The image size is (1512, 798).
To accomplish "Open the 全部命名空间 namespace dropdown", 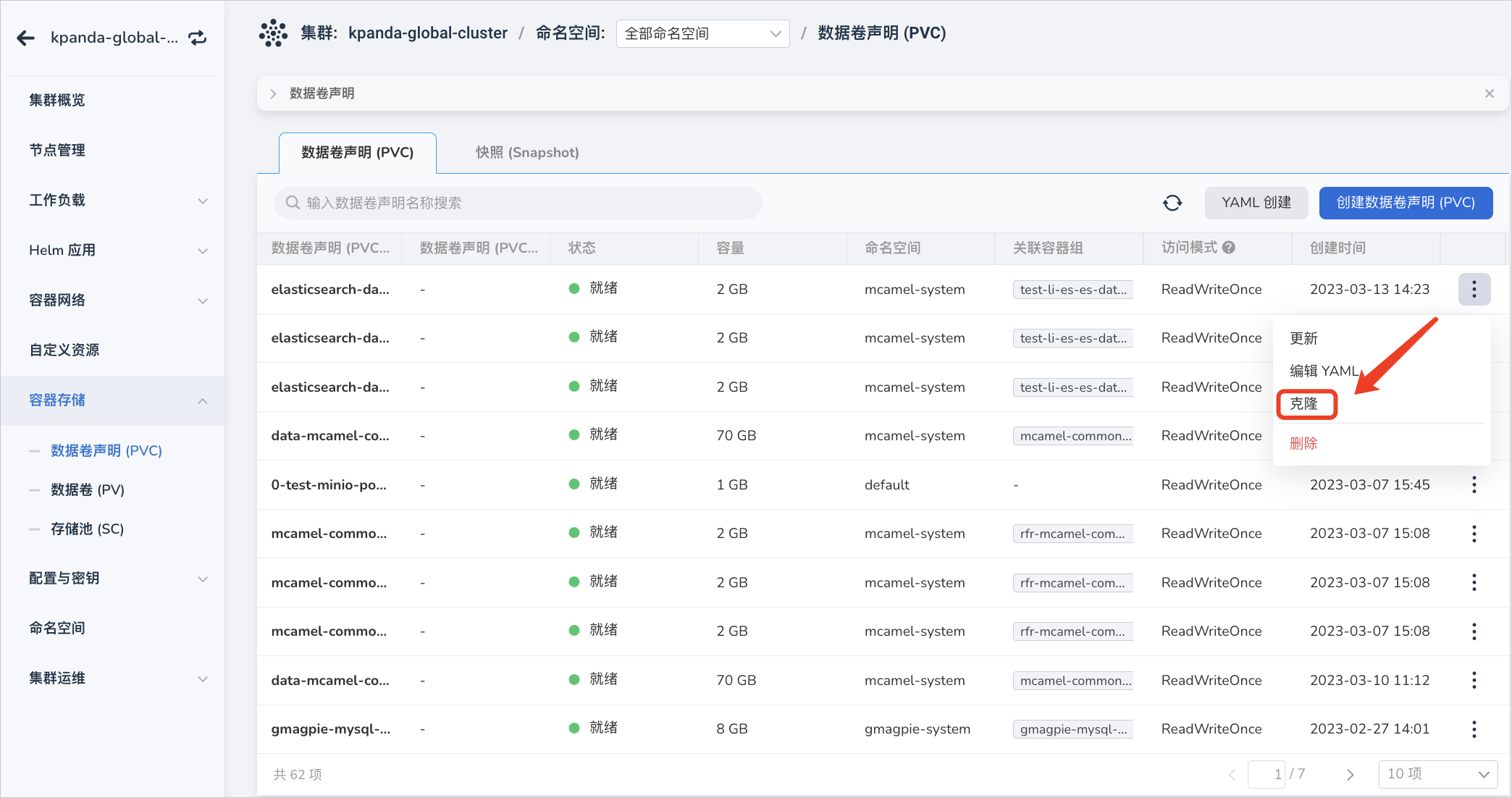I will pyautogui.click(x=702, y=33).
